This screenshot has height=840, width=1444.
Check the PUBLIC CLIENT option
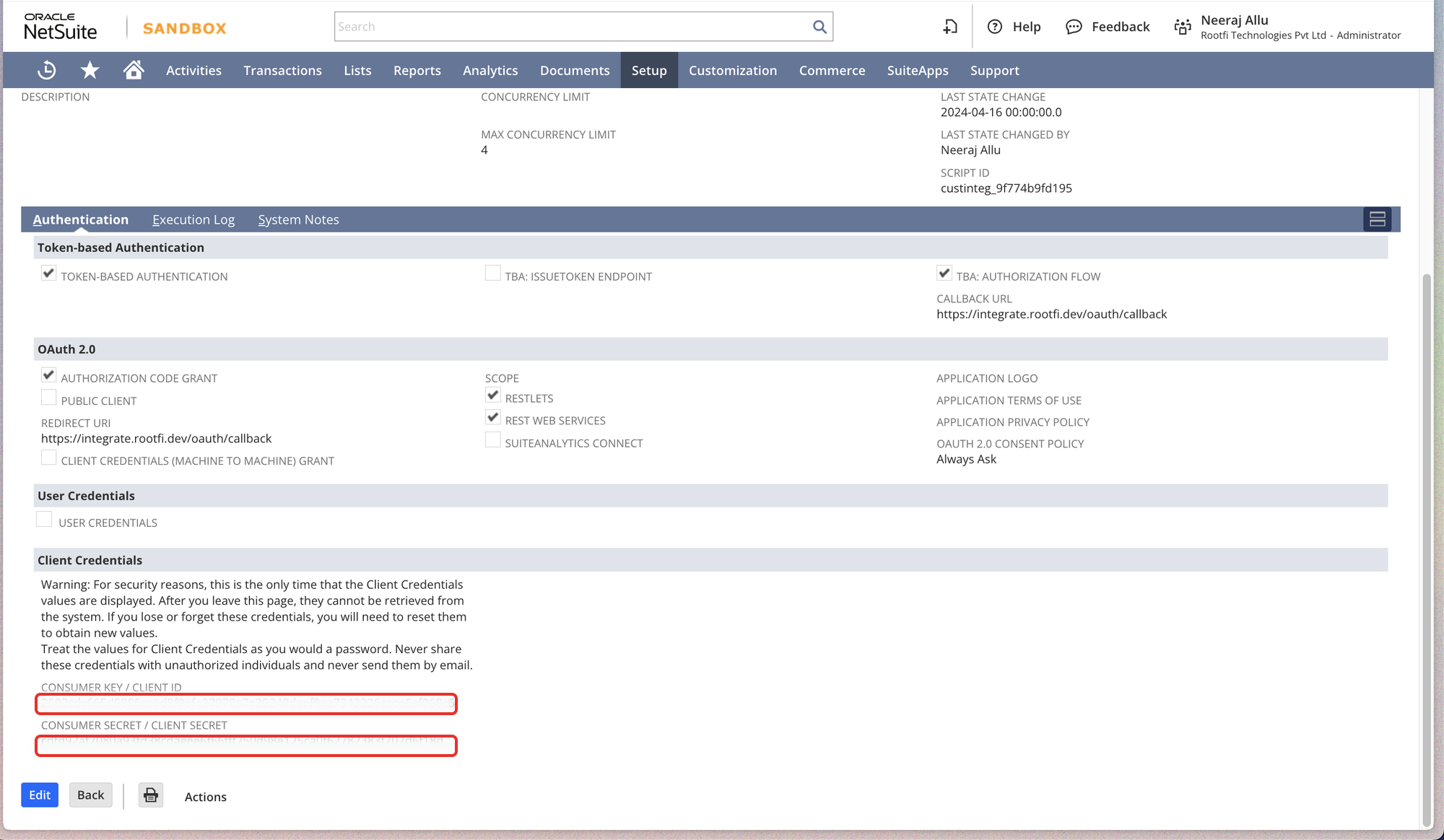click(48, 397)
